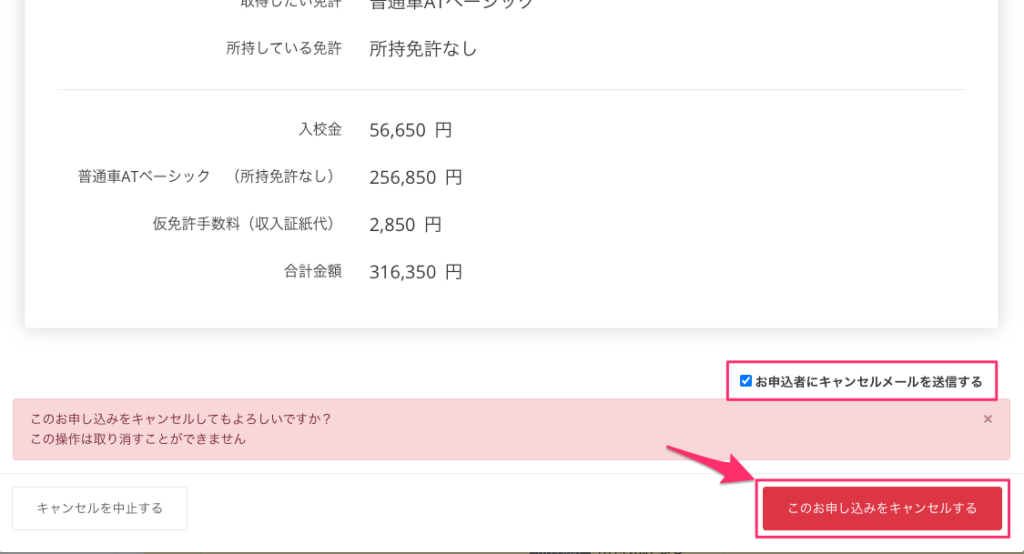Click the partially visible 取得したい免許 label
Viewport: 1024px width, 554px height.
pyautogui.click(x=292, y=4)
